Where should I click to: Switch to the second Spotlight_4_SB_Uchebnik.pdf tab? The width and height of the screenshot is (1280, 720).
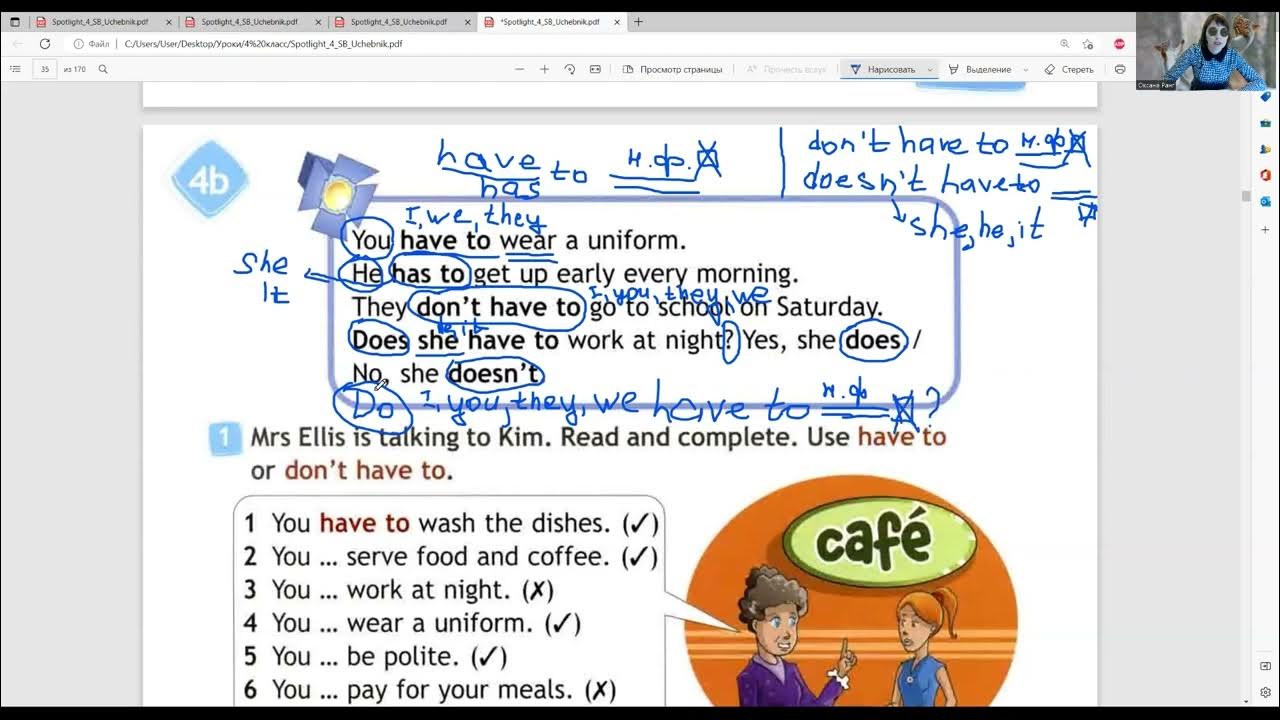(x=249, y=22)
